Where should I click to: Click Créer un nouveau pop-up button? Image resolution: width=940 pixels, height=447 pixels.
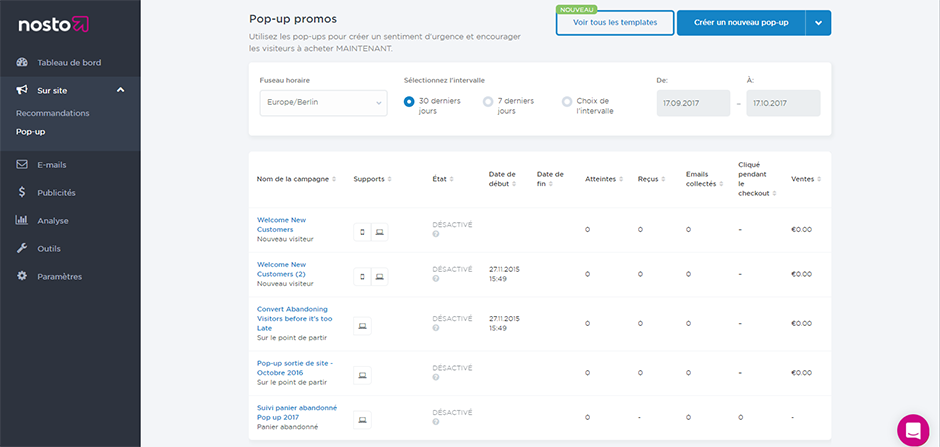point(741,23)
